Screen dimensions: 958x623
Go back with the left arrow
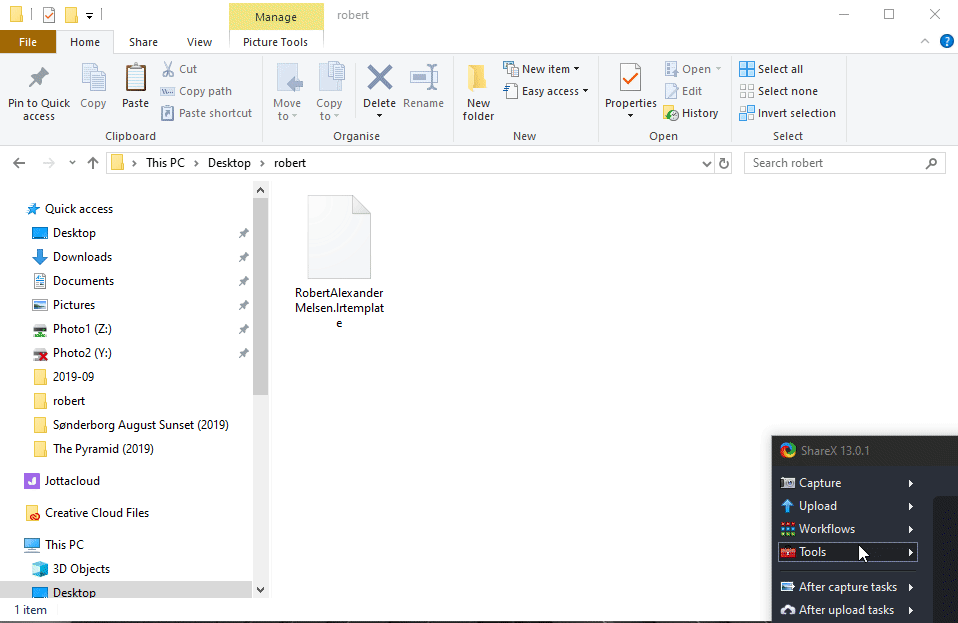pos(20,163)
